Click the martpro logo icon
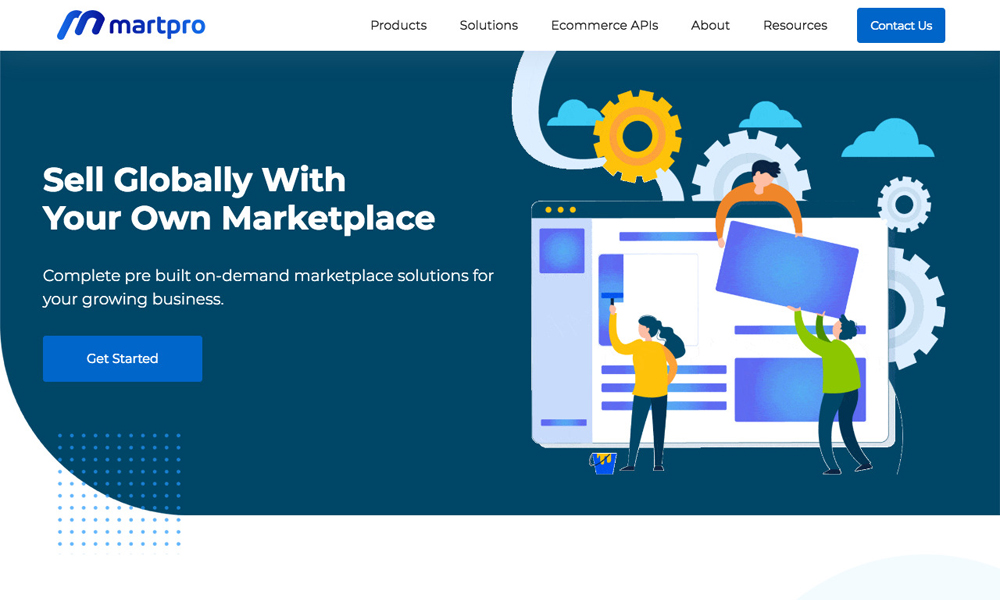 pyautogui.click(x=80, y=25)
